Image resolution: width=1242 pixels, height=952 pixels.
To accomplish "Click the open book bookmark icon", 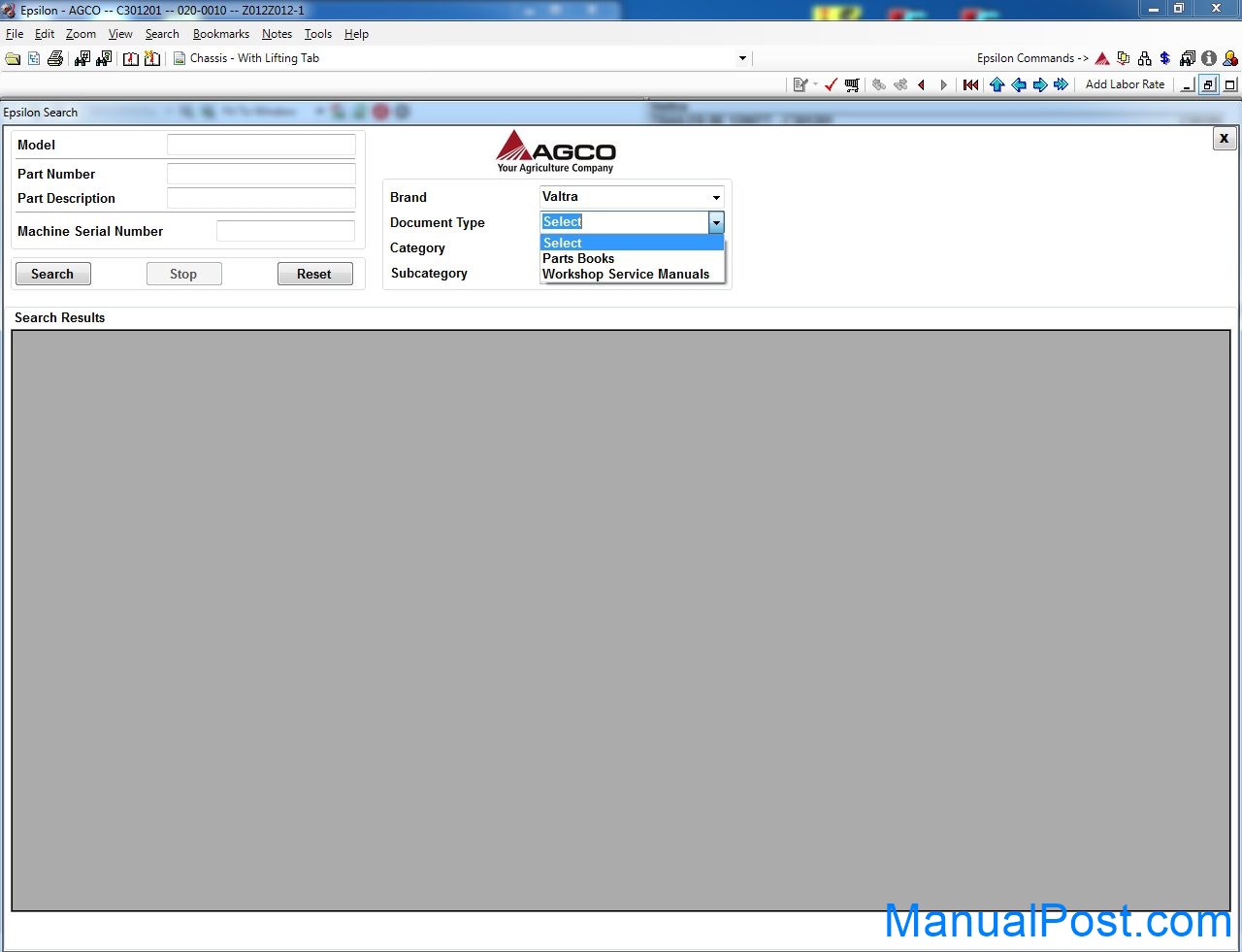I will coord(131,58).
